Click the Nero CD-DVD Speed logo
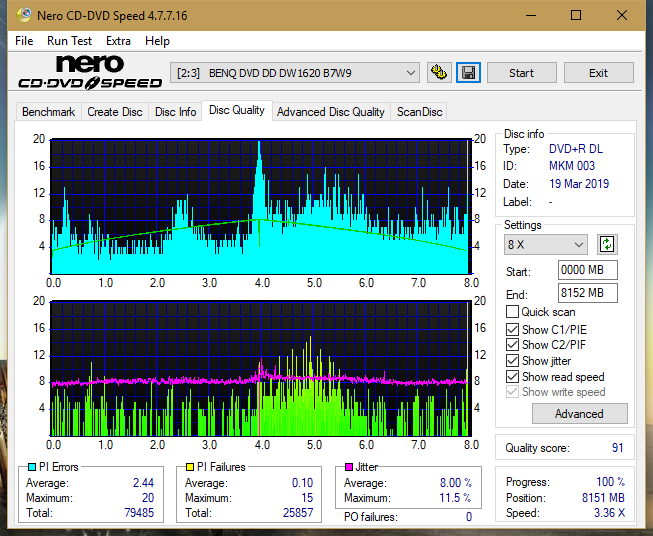The width and height of the screenshot is (653, 536). point(90,72)
